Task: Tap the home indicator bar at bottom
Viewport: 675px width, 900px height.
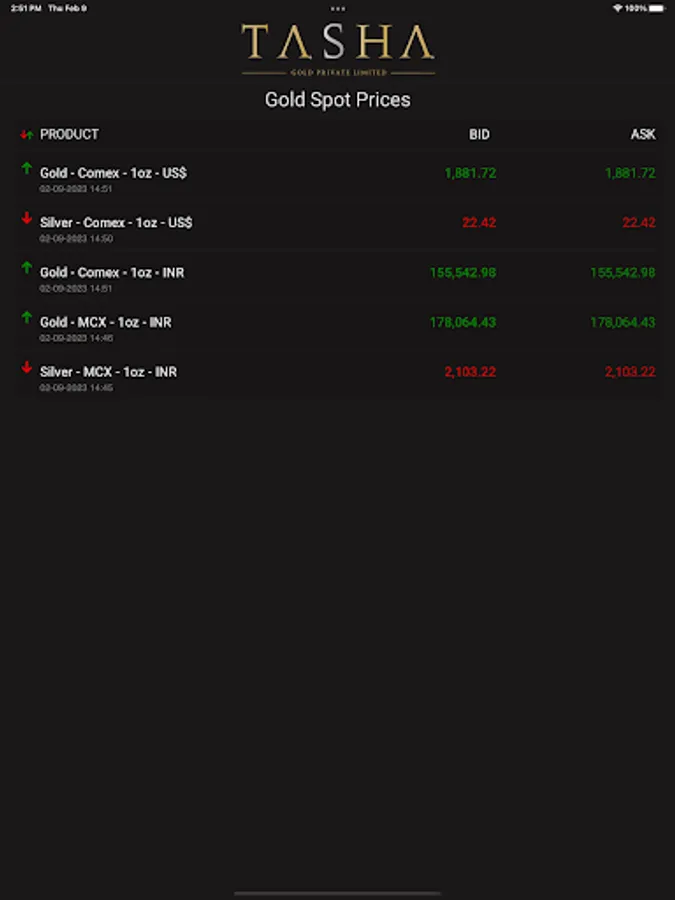Action: click(x=338, y=893)
